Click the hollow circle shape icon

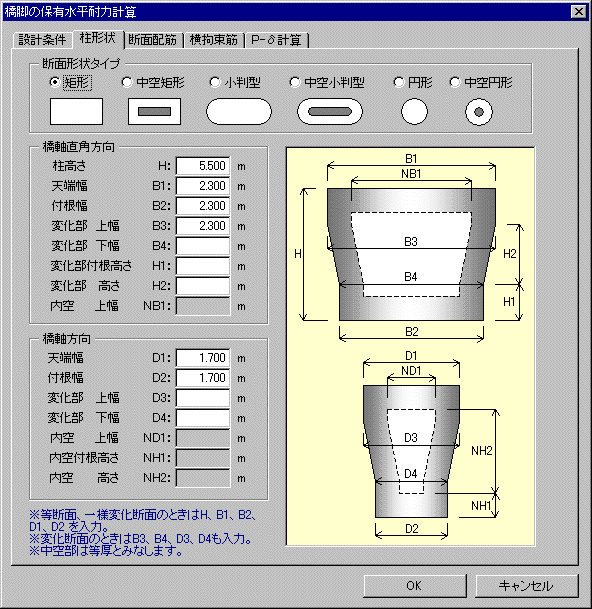pyautogui.click(x=479, y=112)
